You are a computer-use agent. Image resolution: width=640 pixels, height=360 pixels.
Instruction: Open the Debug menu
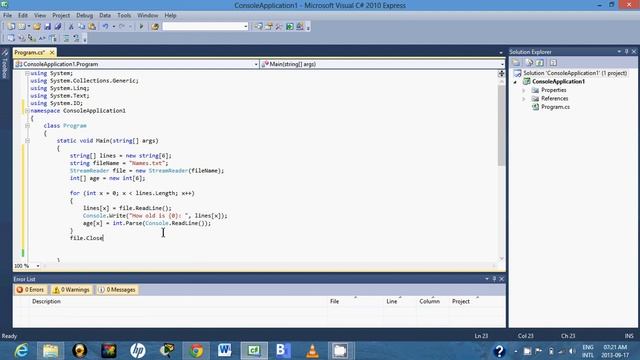pos(84,16)
